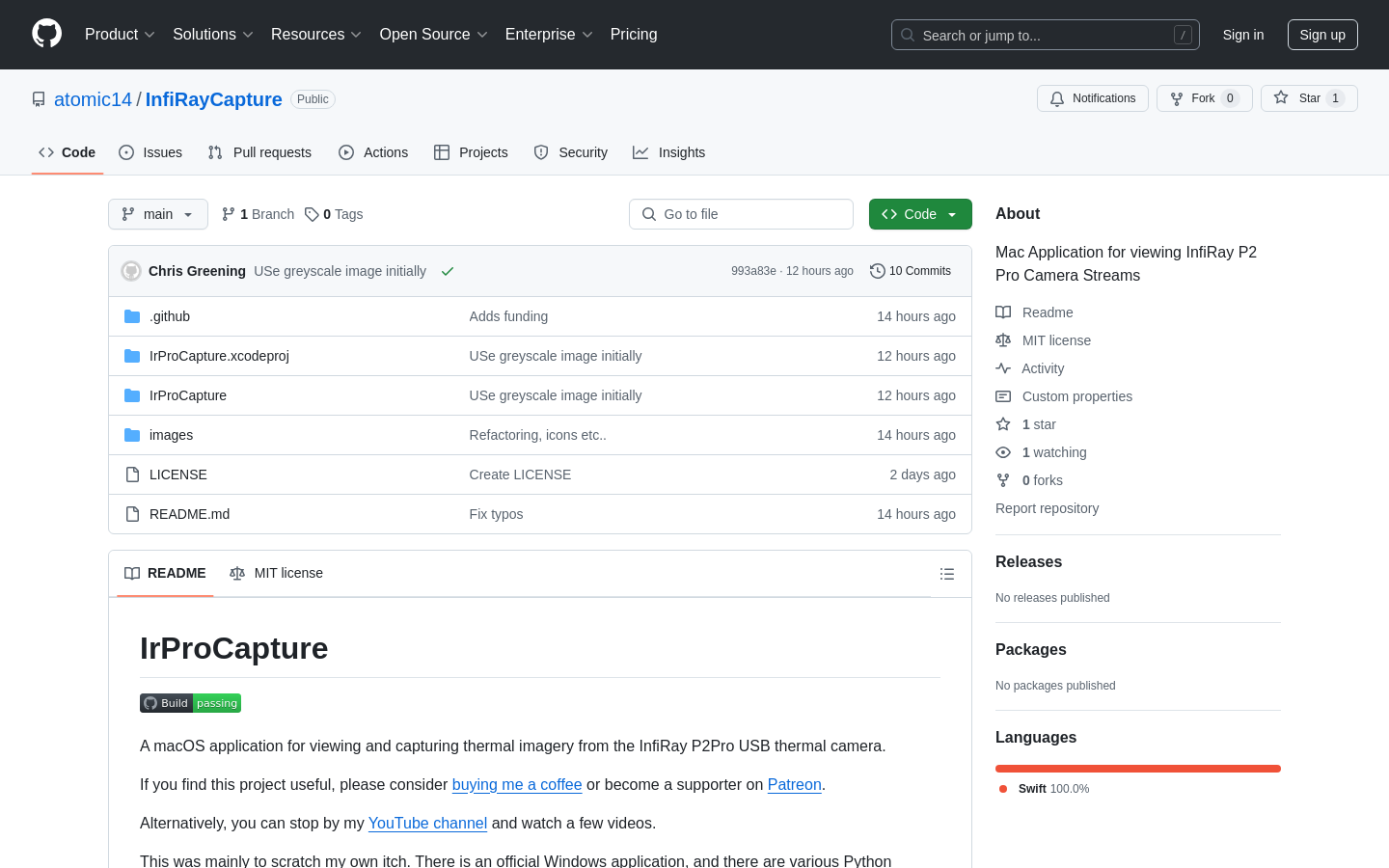Click the GitHub logo icon
This screenshot has height=868, width=1389.
click(47, 34)
